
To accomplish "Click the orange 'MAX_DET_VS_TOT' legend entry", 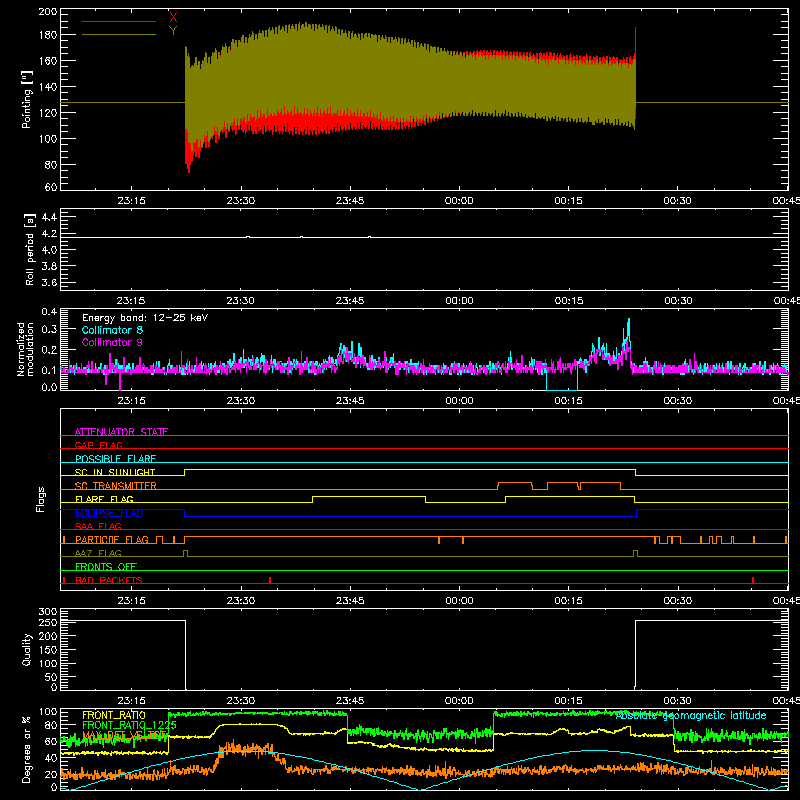I will pyautogui.click(x=124, y=735).
